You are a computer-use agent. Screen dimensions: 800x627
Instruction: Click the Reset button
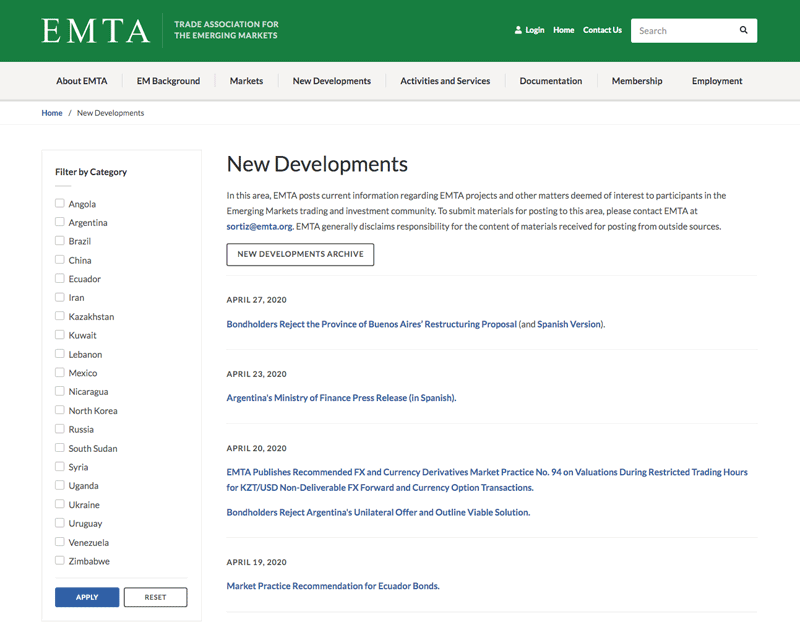pyautogui.click(x=155, y=597)
